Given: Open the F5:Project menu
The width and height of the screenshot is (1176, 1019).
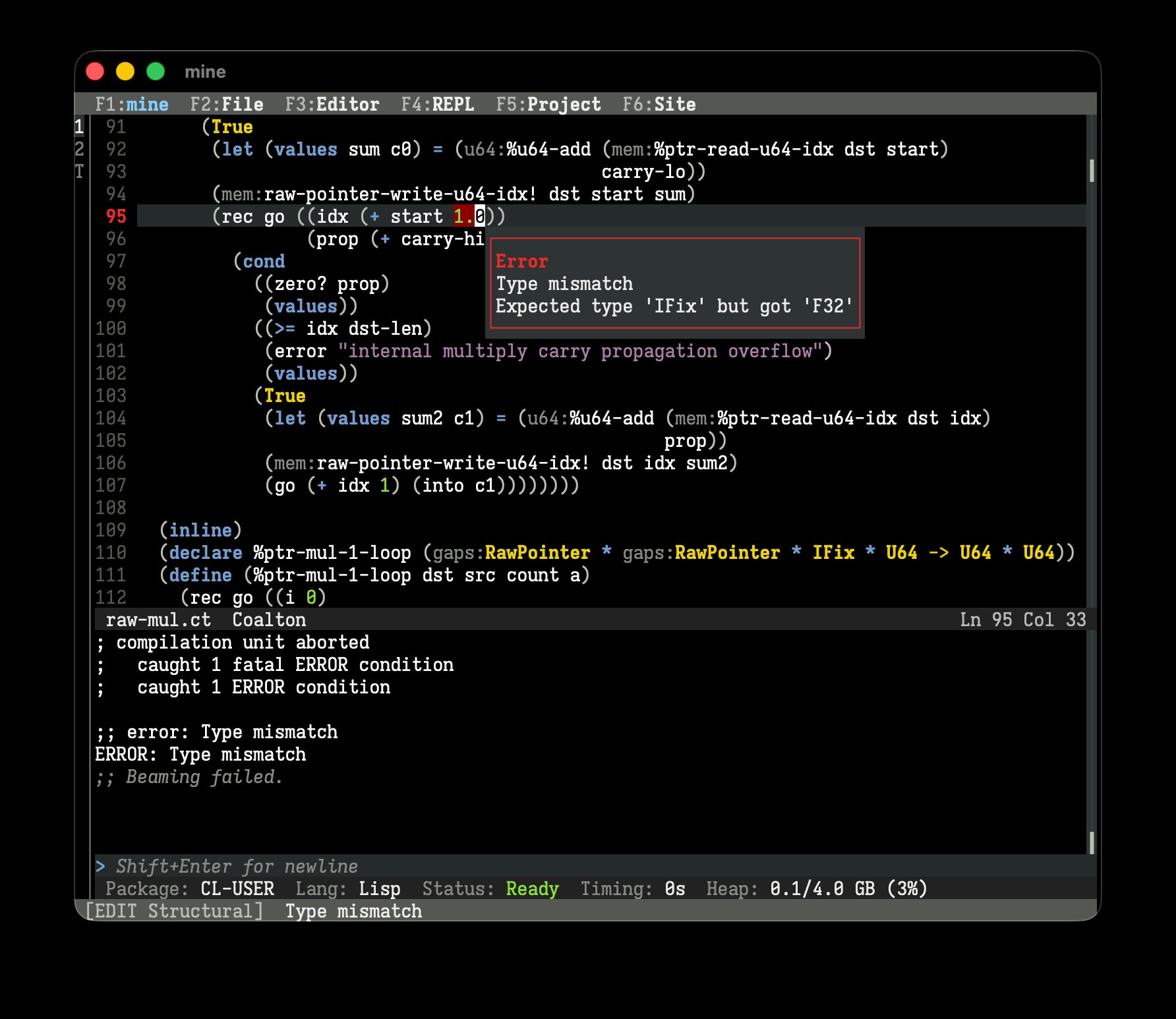Looking at the screenshot, I should coord(548,104).
